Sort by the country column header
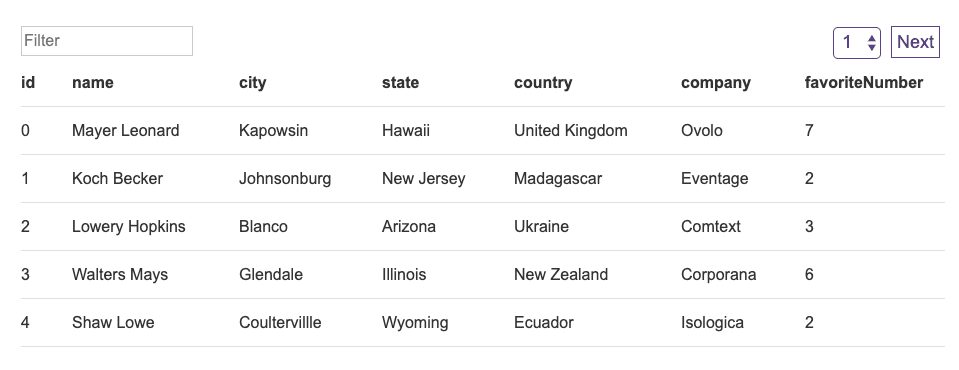Image resolution: width=959 pixels, height=370 pixels. pyautogui.click(x=543, y=83)
